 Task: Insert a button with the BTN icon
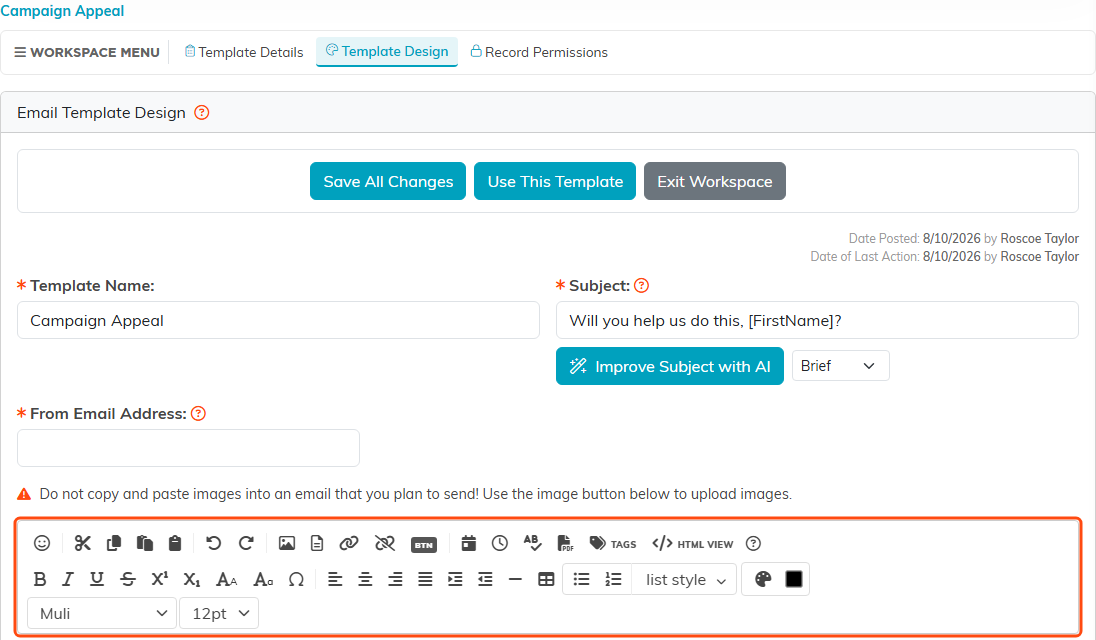click(x=424, y=545)
